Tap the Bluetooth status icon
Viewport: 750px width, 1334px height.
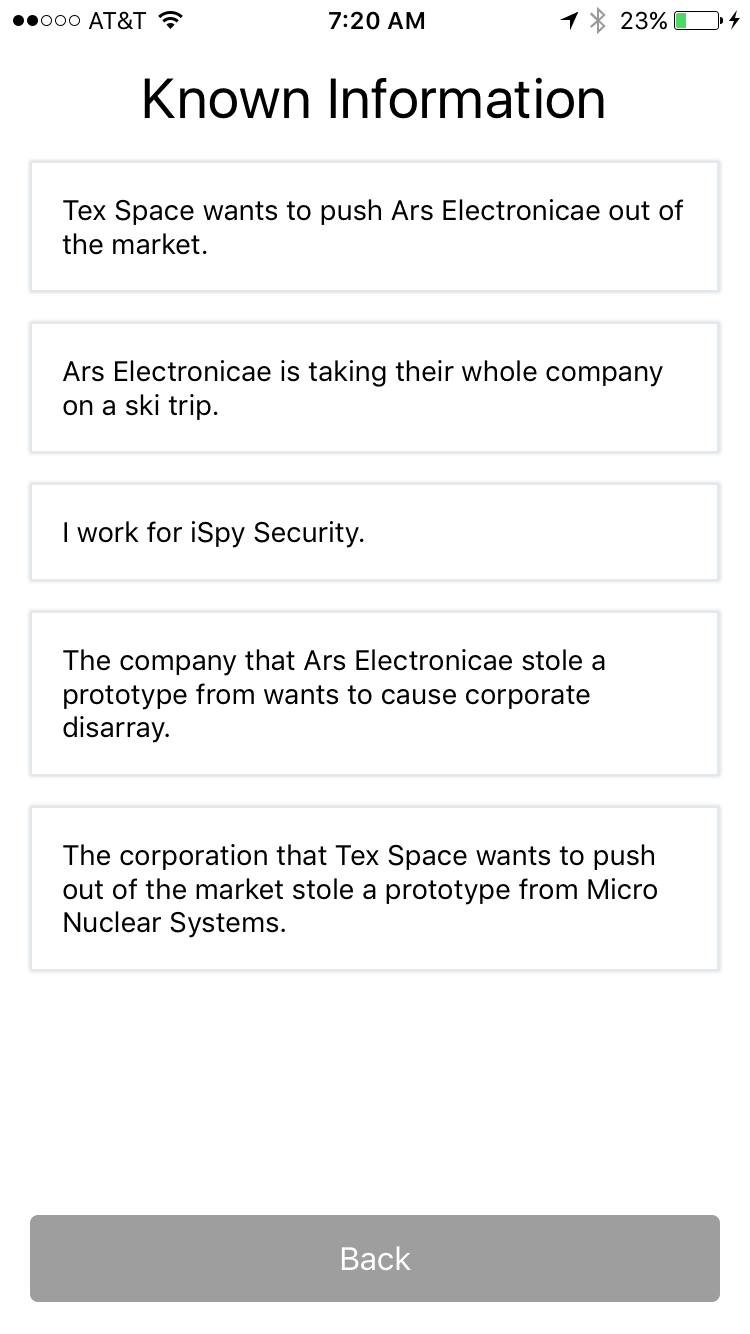[598, 21]
